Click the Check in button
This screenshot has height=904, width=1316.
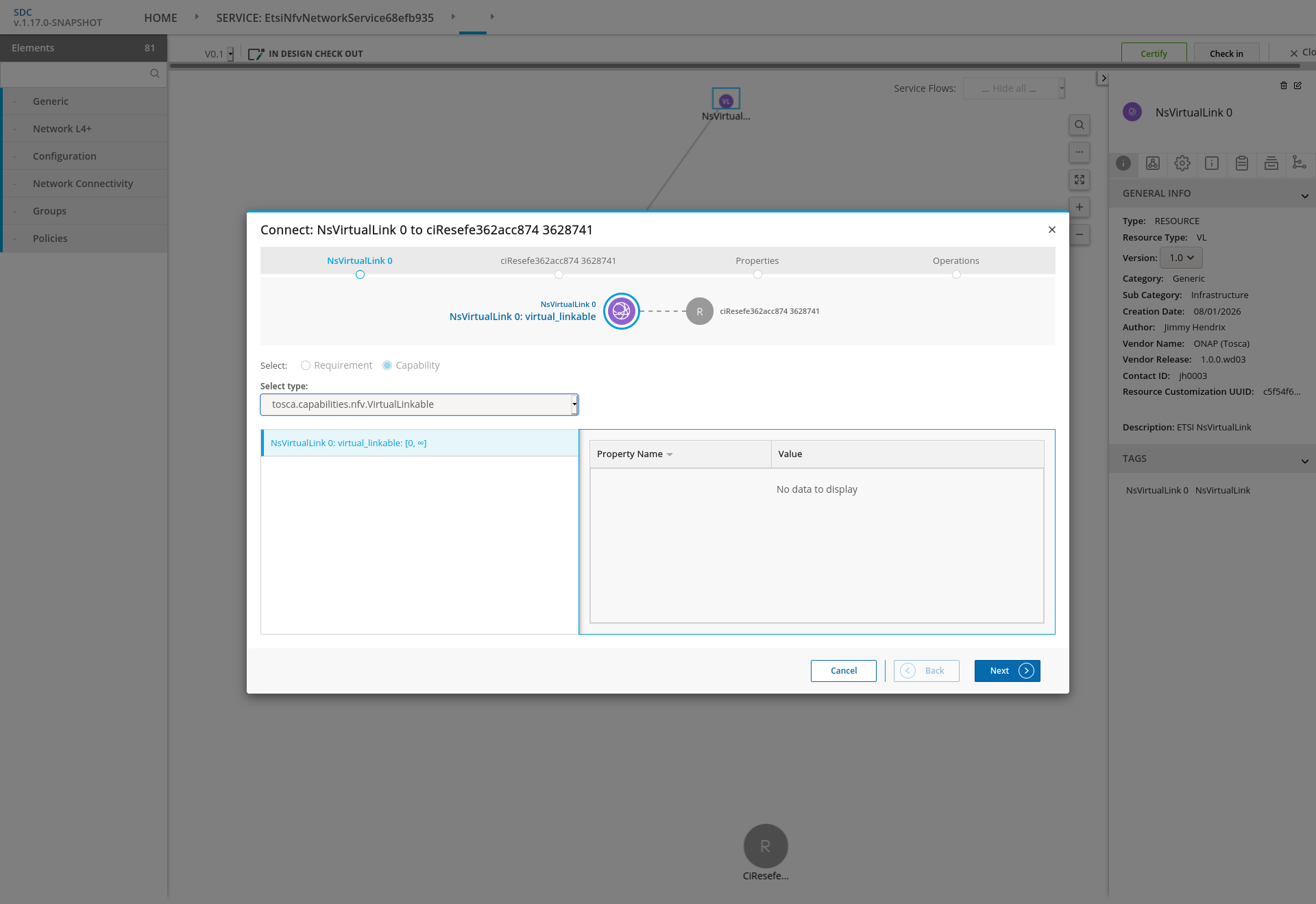tap(1226, 53)
